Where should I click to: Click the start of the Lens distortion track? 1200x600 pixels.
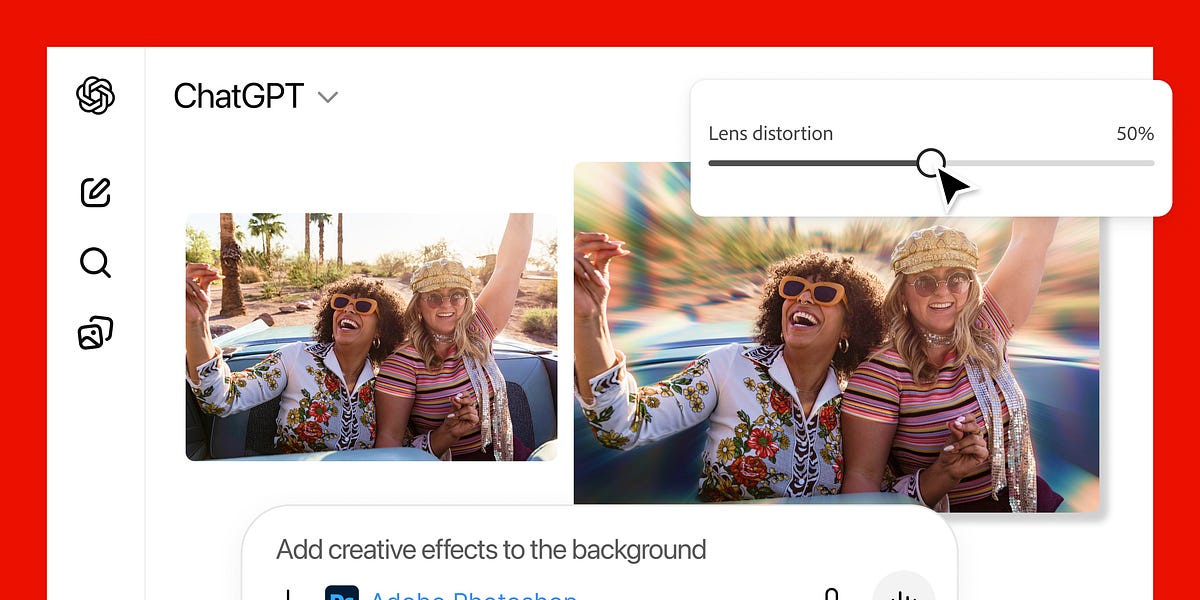click(x=712, y=162)
